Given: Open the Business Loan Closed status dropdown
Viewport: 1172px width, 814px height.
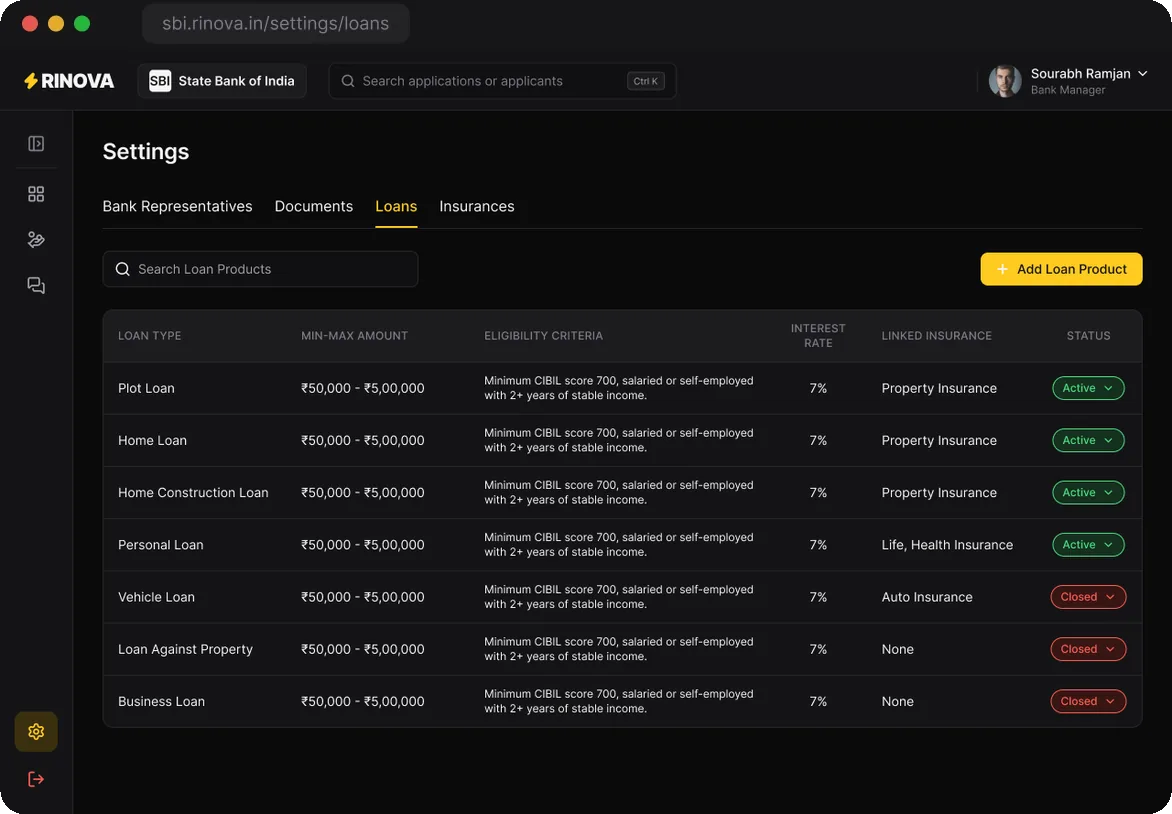Looking at the screenshot, I should tap(1088, 701).
